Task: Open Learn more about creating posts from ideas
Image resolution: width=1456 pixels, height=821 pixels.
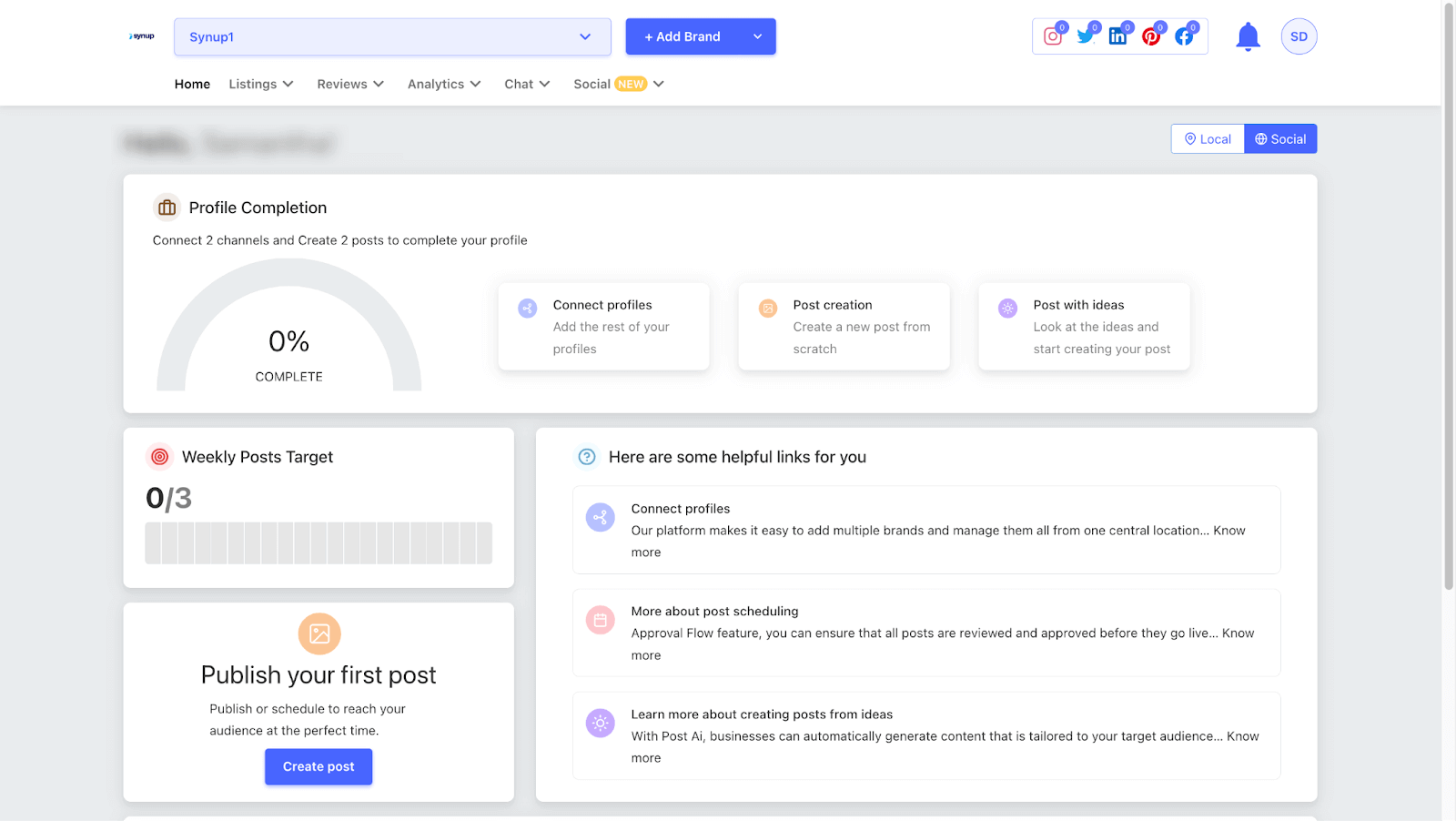Action: tap(926, 735)
